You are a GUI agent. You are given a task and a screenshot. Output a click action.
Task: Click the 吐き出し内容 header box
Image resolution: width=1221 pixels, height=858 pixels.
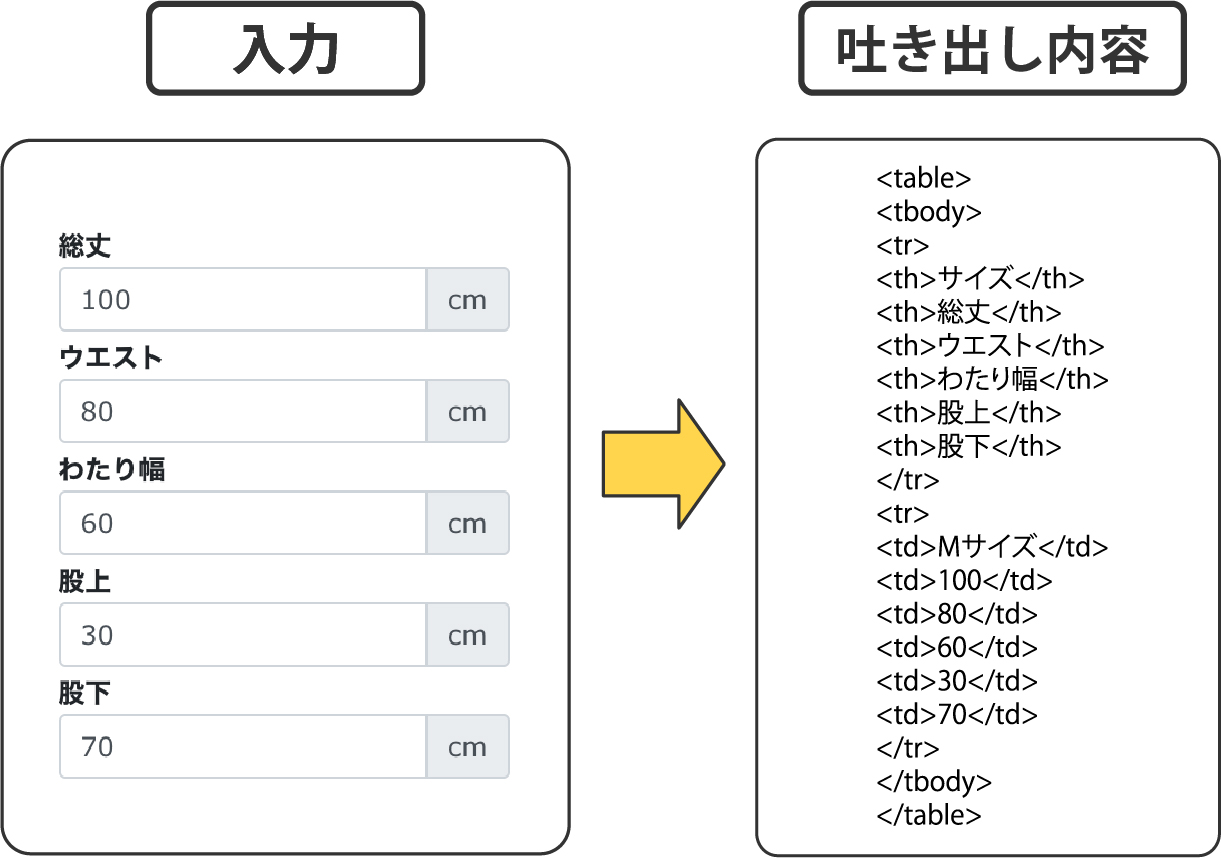(992, 49)
